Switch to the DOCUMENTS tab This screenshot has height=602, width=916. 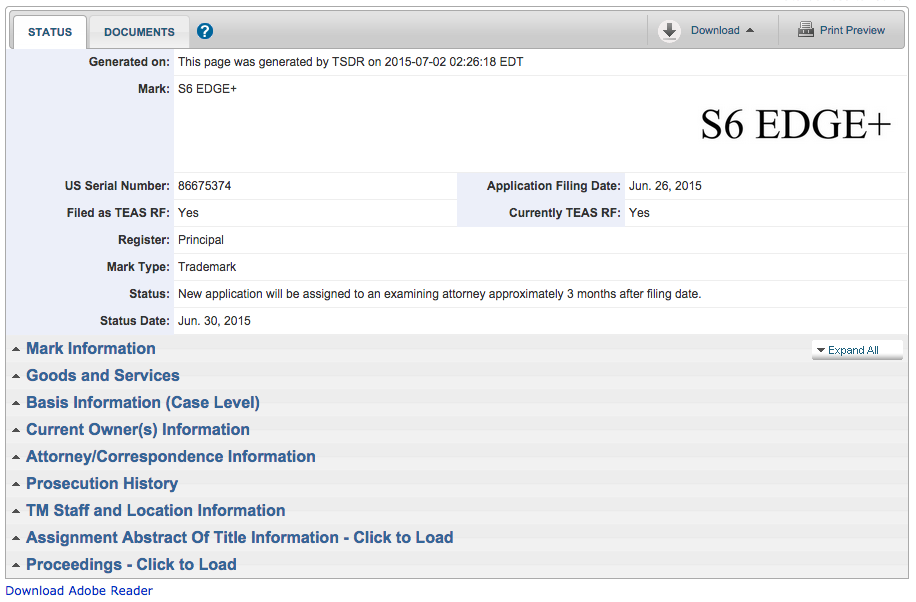coord(139,32)
